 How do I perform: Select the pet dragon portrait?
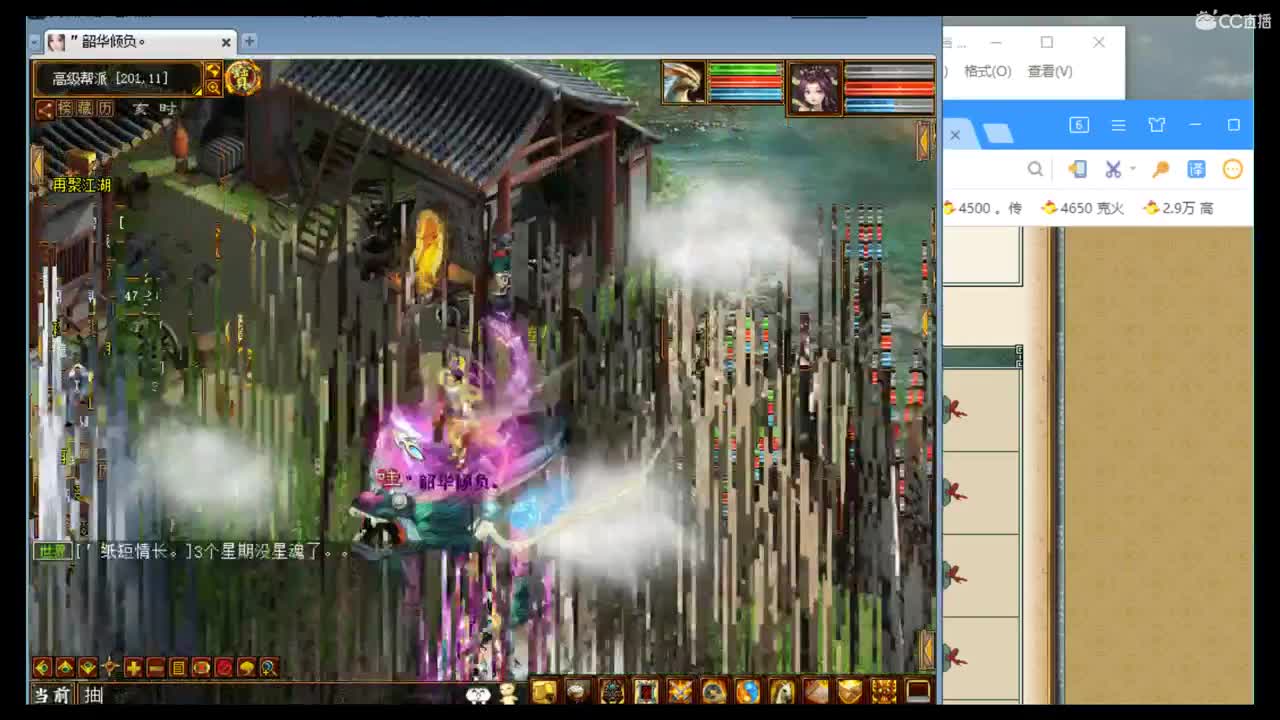(684, 83)
